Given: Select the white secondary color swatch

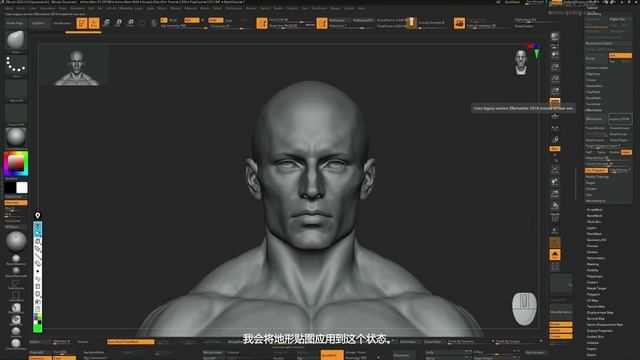Looking at the screenshot, I should click(22, 187).
